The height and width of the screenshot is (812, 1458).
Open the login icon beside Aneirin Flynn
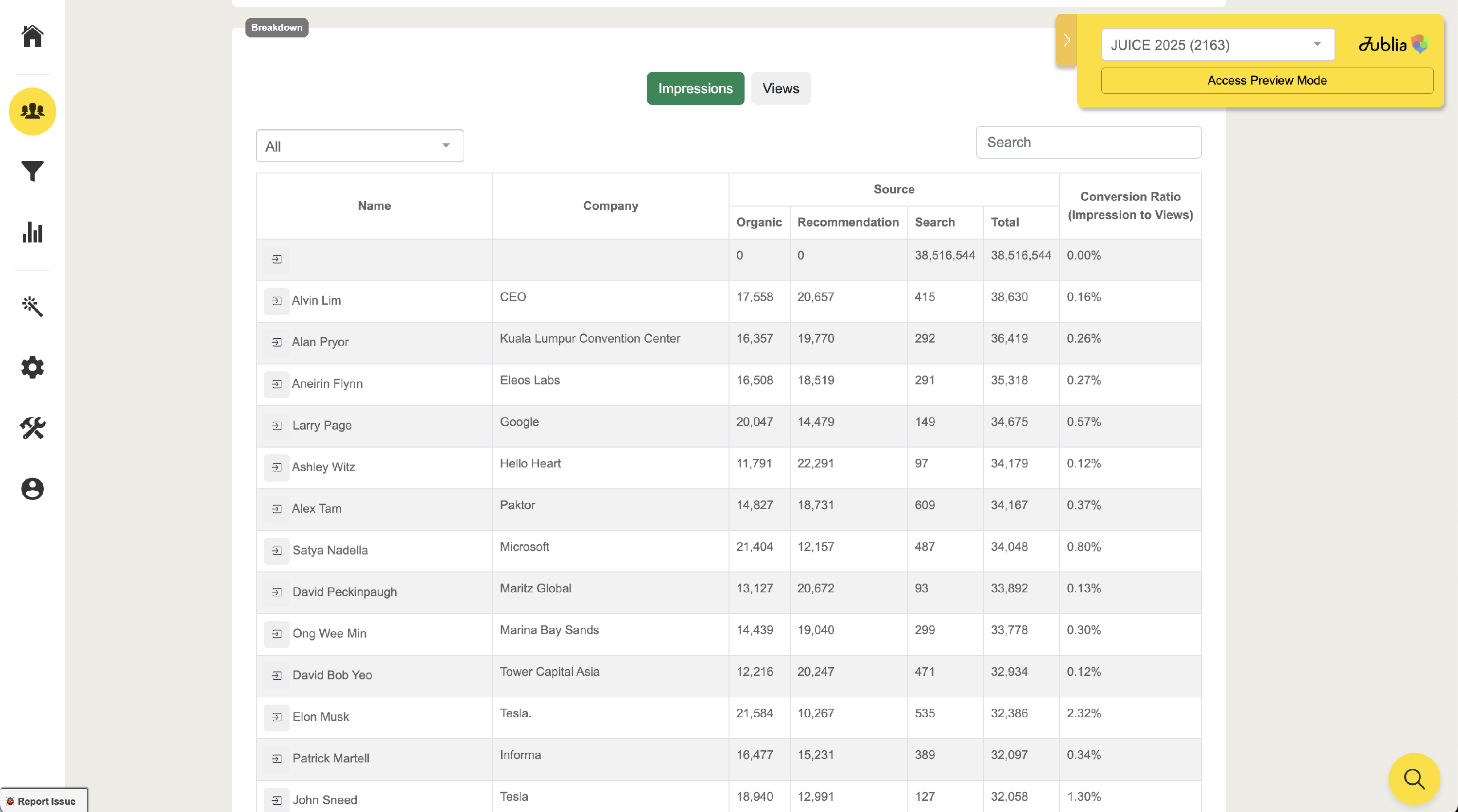(277, 384)
